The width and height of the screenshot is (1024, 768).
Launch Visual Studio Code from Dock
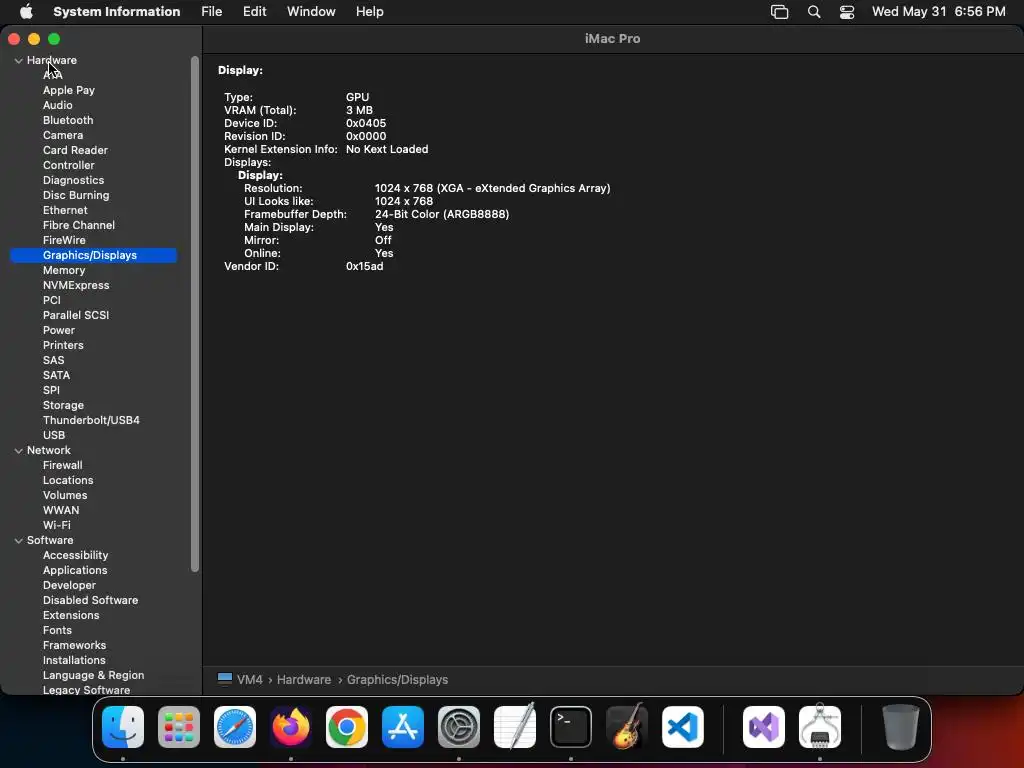(x=683, y=727)
